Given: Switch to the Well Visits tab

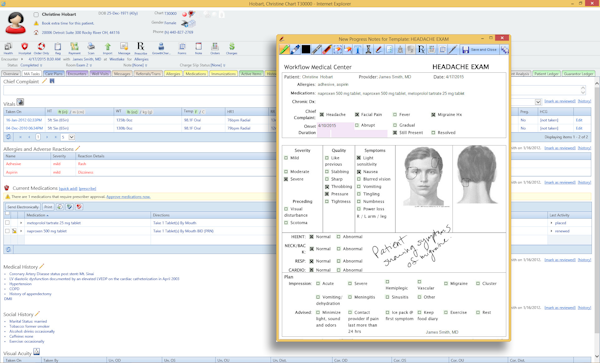Looking at the screenshot, I should pyautogui.click(x=100, y=73).
